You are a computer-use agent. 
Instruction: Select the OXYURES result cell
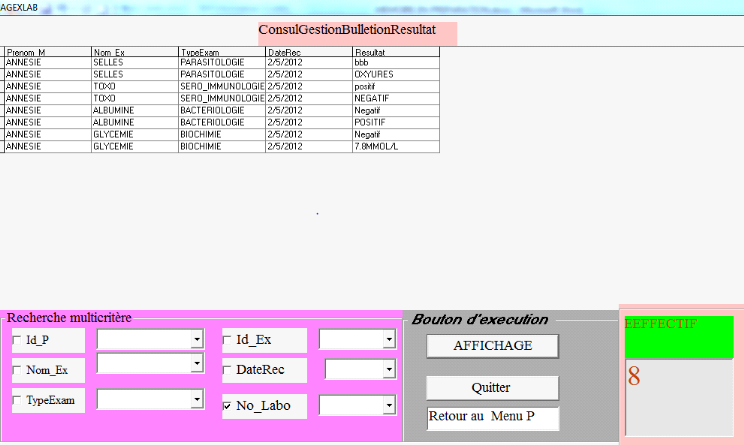[x=395, y=74]
